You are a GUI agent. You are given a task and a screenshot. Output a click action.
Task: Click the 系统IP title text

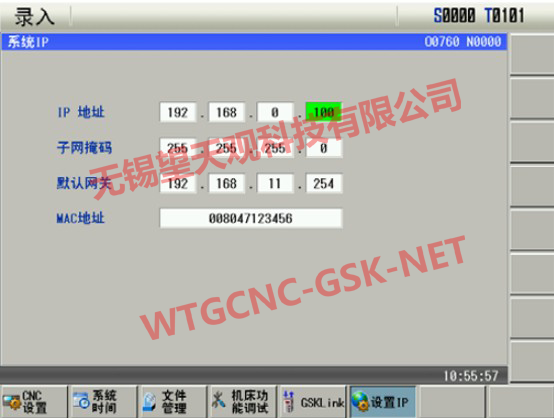coord(28,42)
